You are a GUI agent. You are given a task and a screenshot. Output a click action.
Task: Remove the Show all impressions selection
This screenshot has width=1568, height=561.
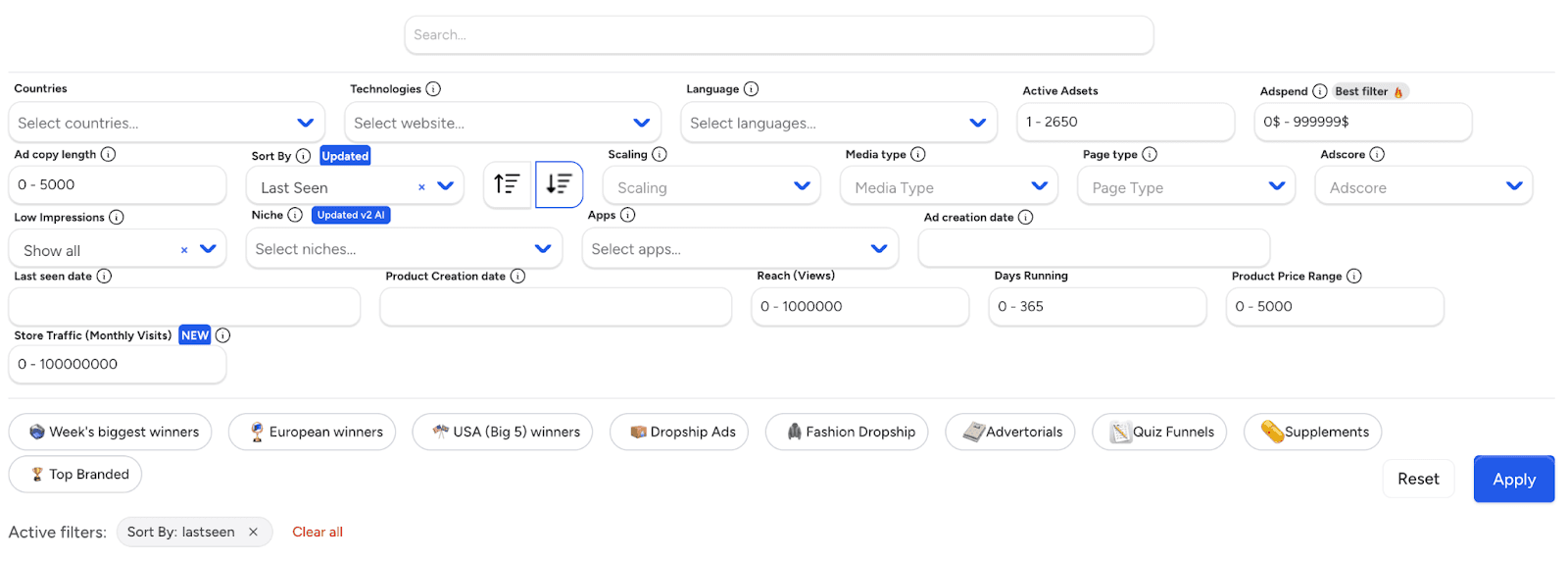pos(184,250)
